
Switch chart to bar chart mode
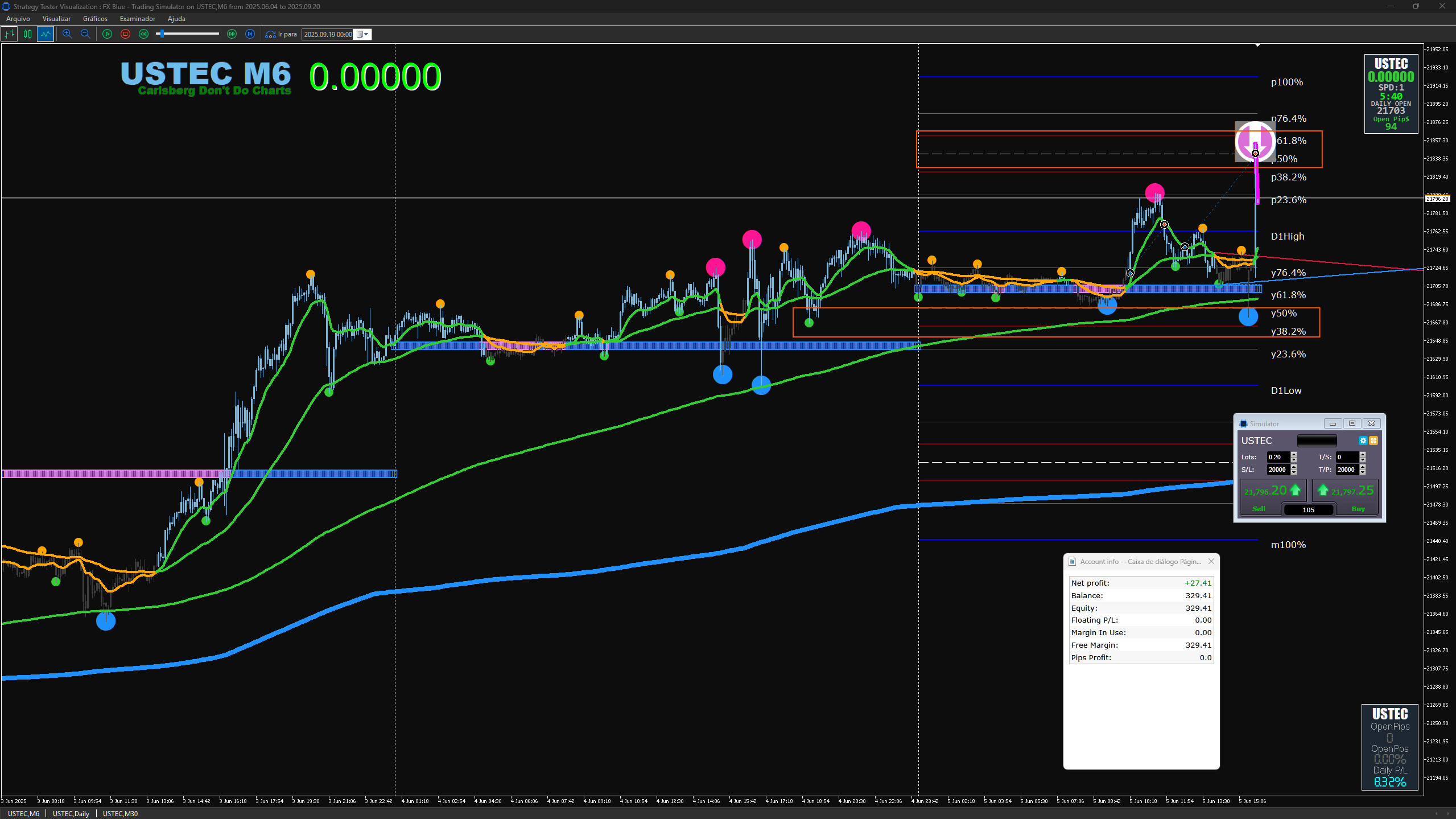coord(9,34)
